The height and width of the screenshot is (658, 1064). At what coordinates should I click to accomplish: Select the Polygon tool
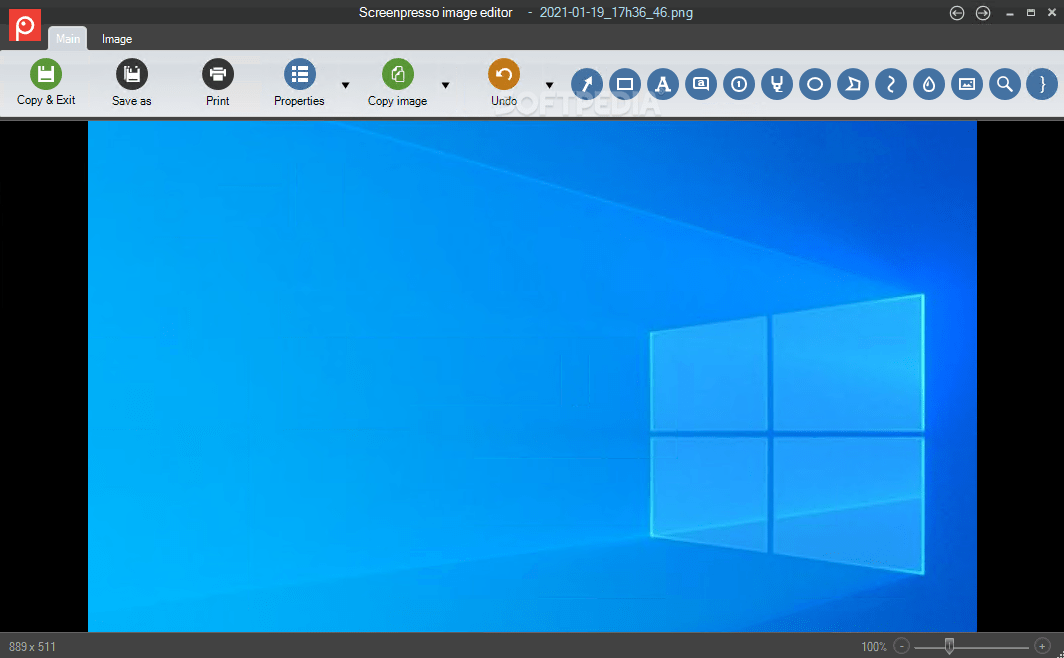[853, 85]
